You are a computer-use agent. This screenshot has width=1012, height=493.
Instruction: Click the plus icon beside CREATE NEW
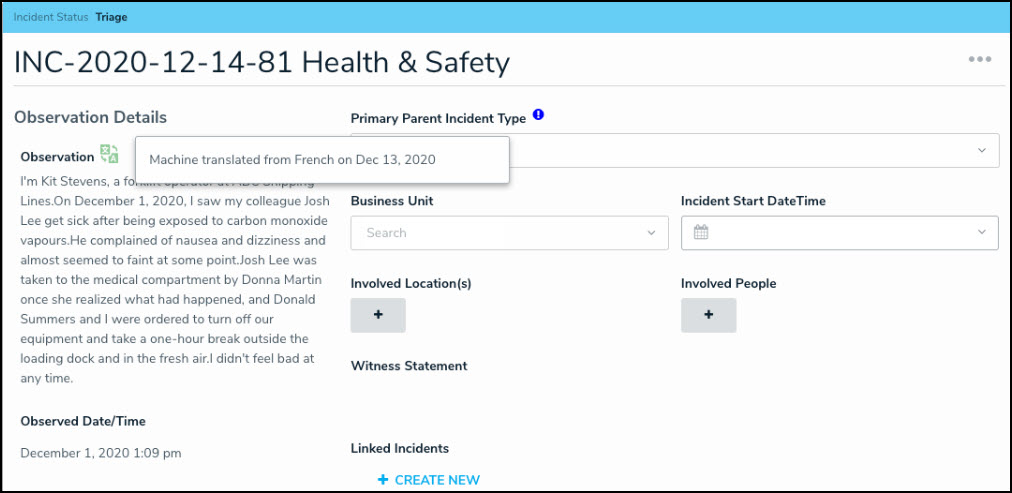tap(382, 480)
